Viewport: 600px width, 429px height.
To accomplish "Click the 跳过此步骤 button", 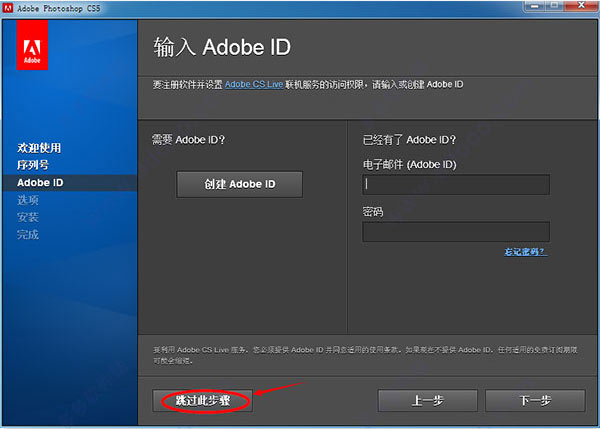I will pyautogui.click(x=202, y=401).
